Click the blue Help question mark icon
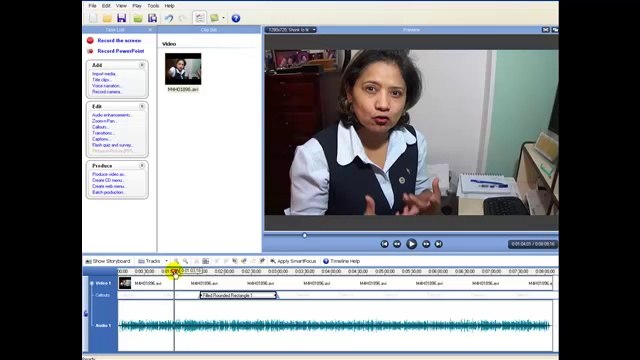 [236, 18]
